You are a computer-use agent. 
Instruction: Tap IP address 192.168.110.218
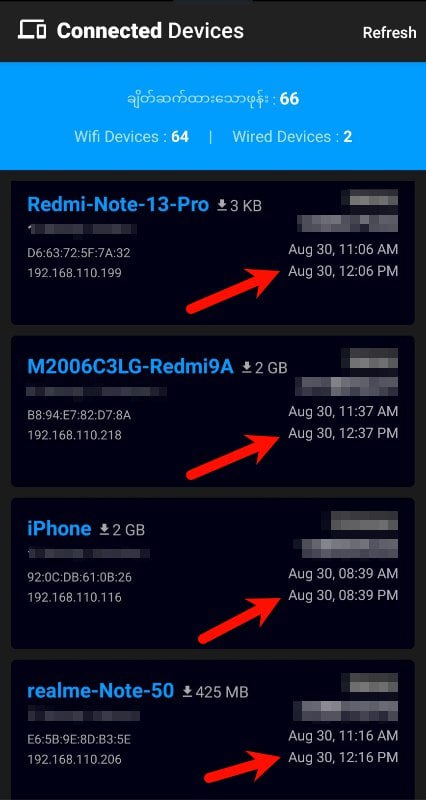[74, 435]
